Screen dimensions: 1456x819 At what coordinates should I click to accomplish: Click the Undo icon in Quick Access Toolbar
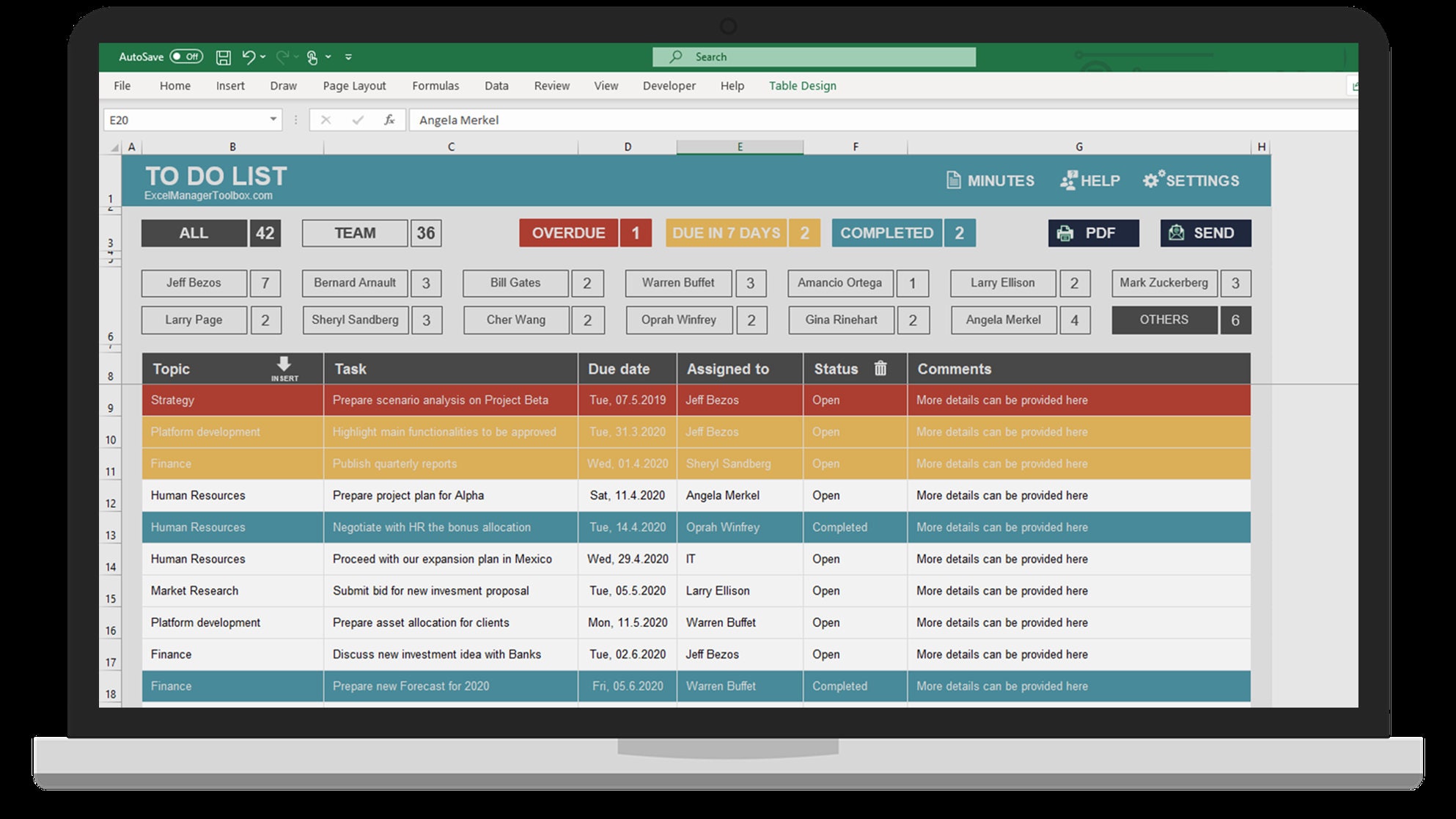pos(249,56)
